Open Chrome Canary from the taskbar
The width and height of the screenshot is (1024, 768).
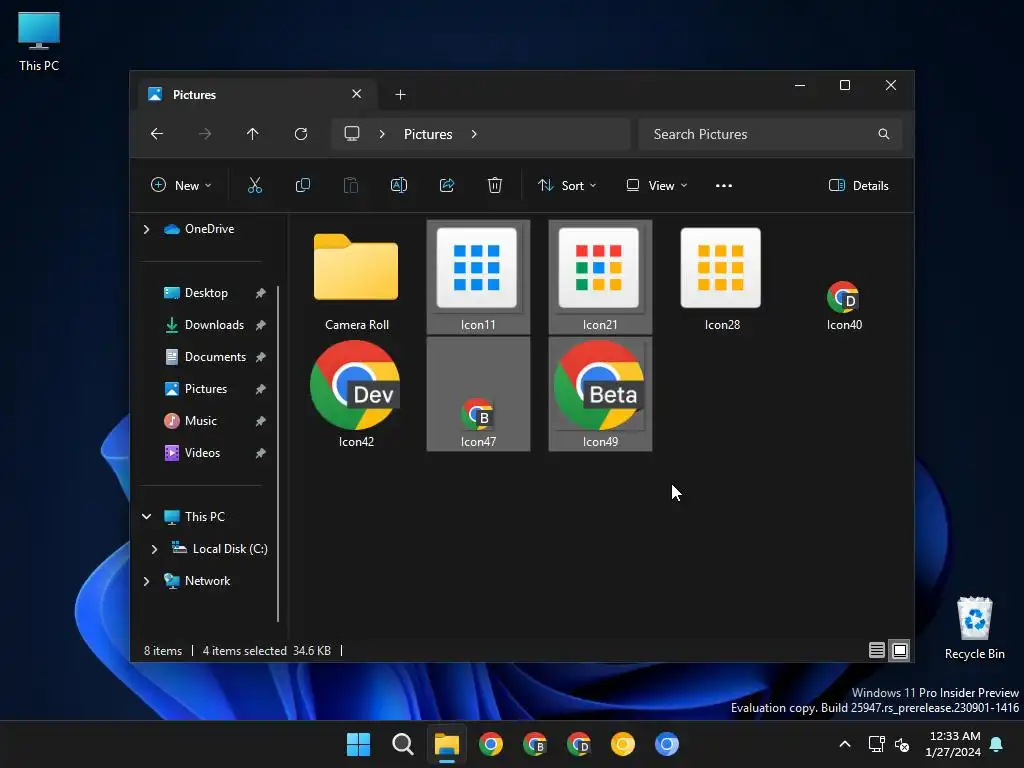[622, 744]
